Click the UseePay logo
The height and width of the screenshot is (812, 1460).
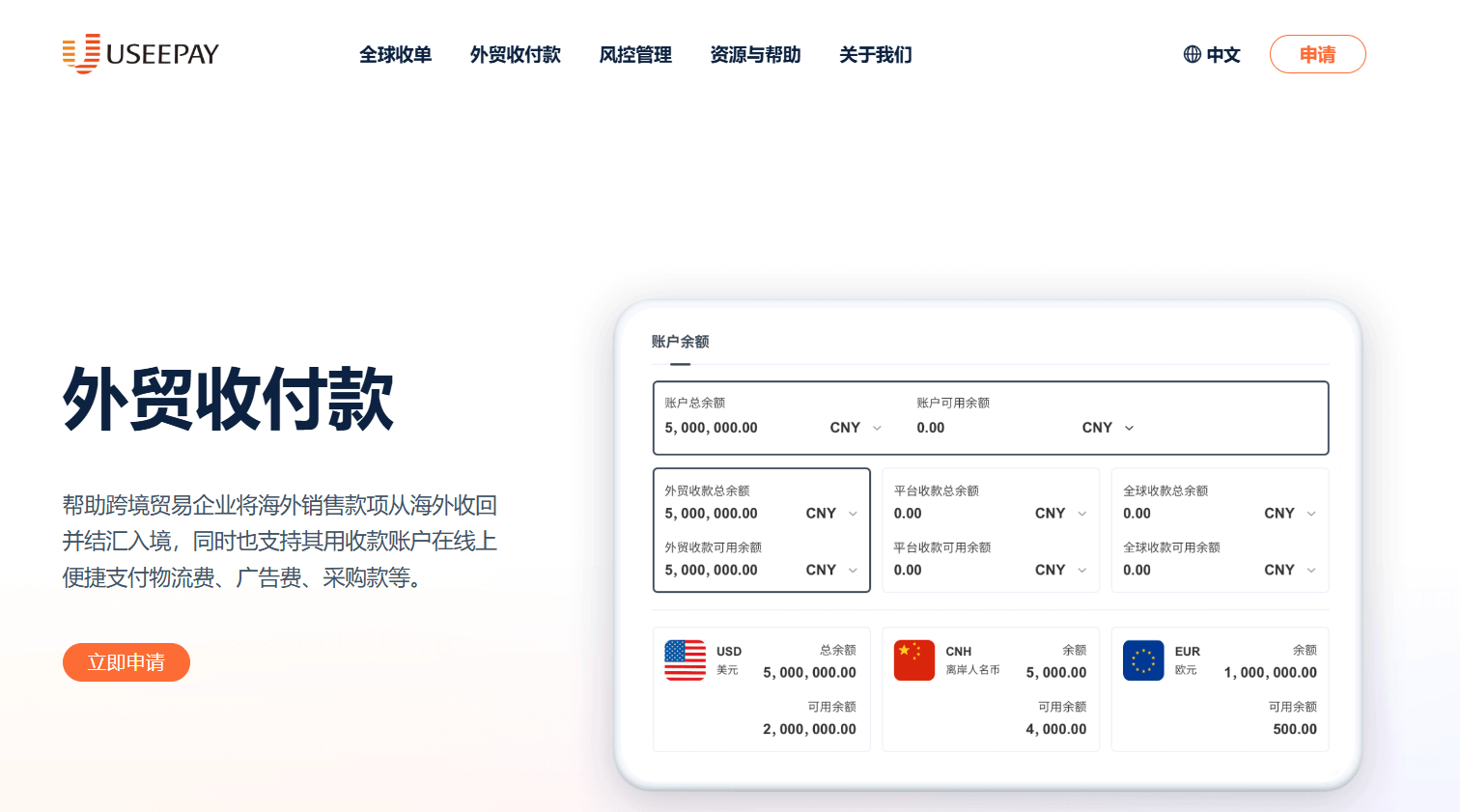click(140, 54)
